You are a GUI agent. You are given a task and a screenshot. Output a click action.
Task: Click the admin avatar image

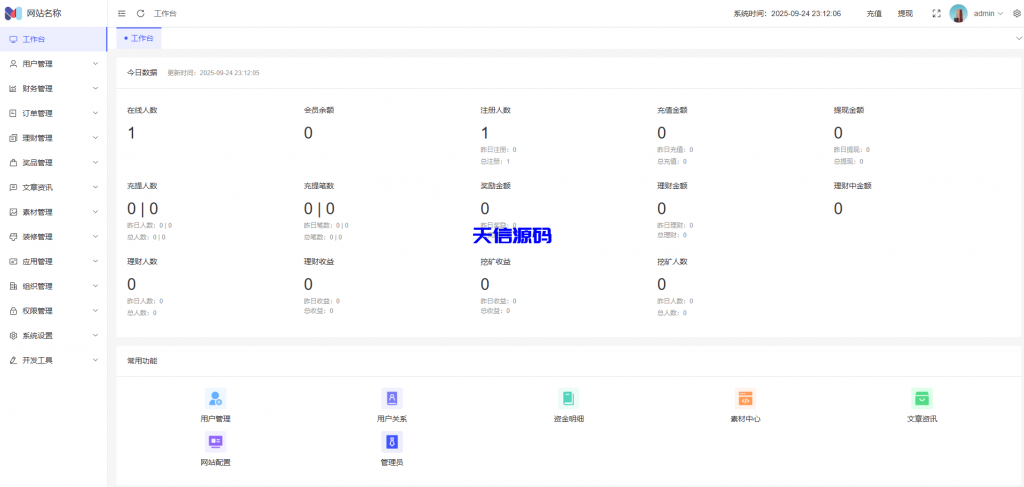(x=958, y=14)
